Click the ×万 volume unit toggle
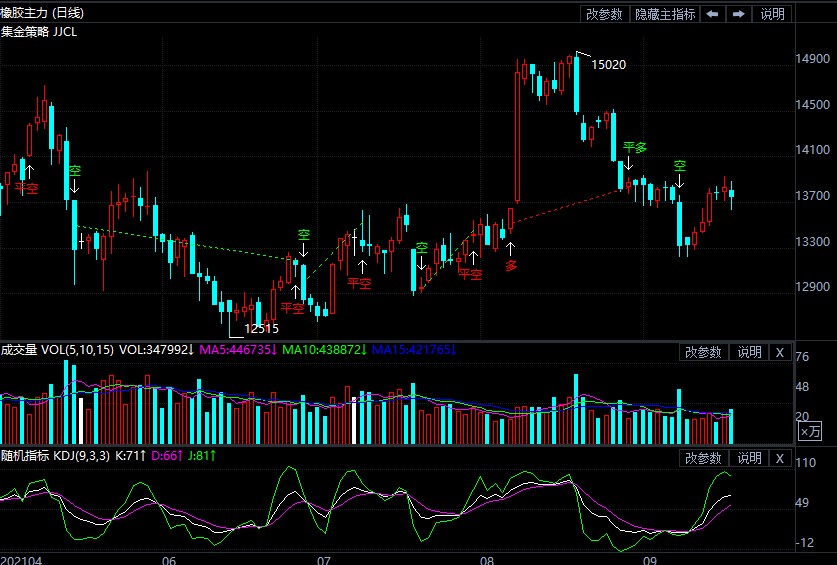 809,432
